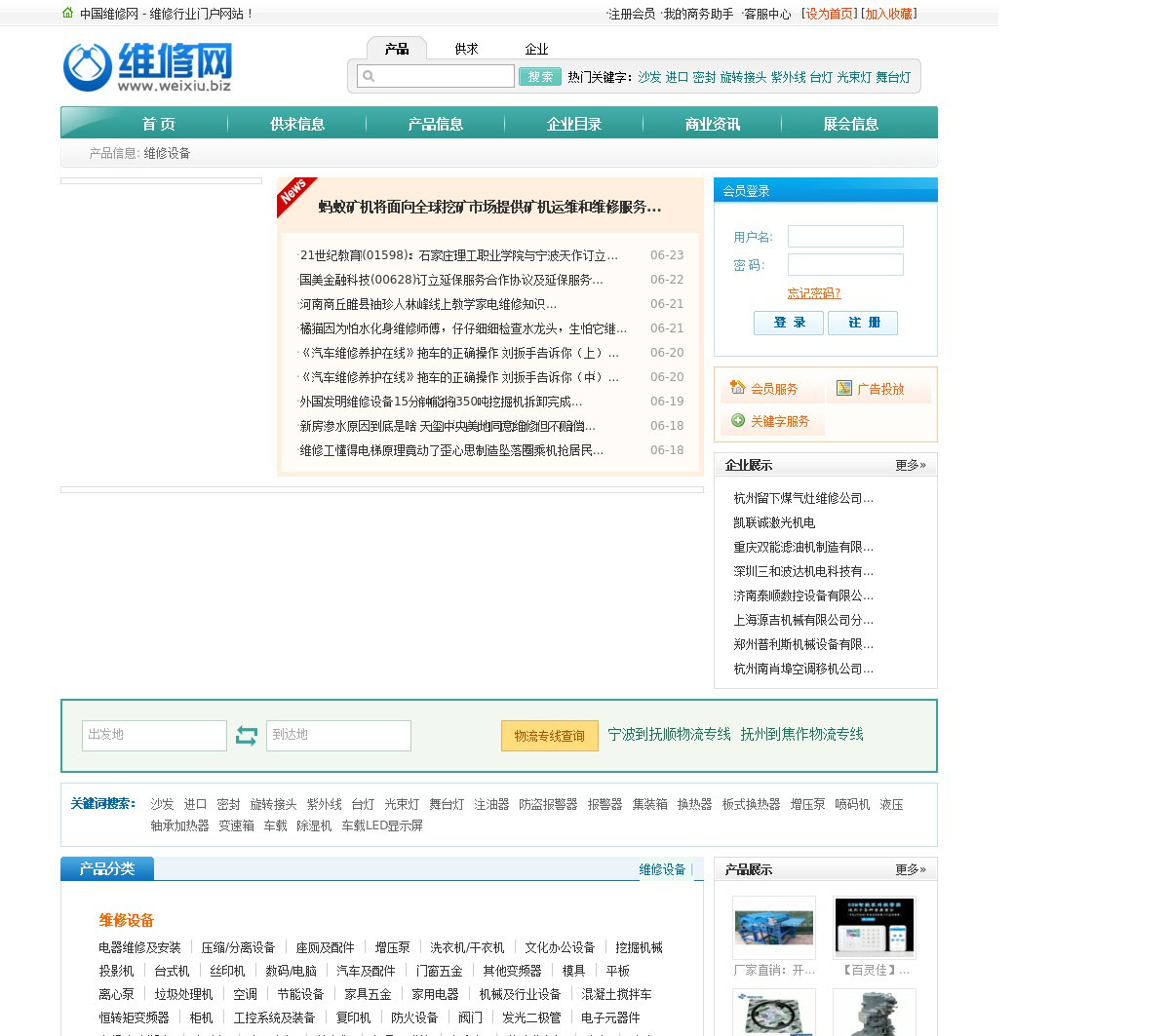Viewport: 1170px width, 1036px height.
Task: Click the 搜索 search button
Action: [540, 76]
